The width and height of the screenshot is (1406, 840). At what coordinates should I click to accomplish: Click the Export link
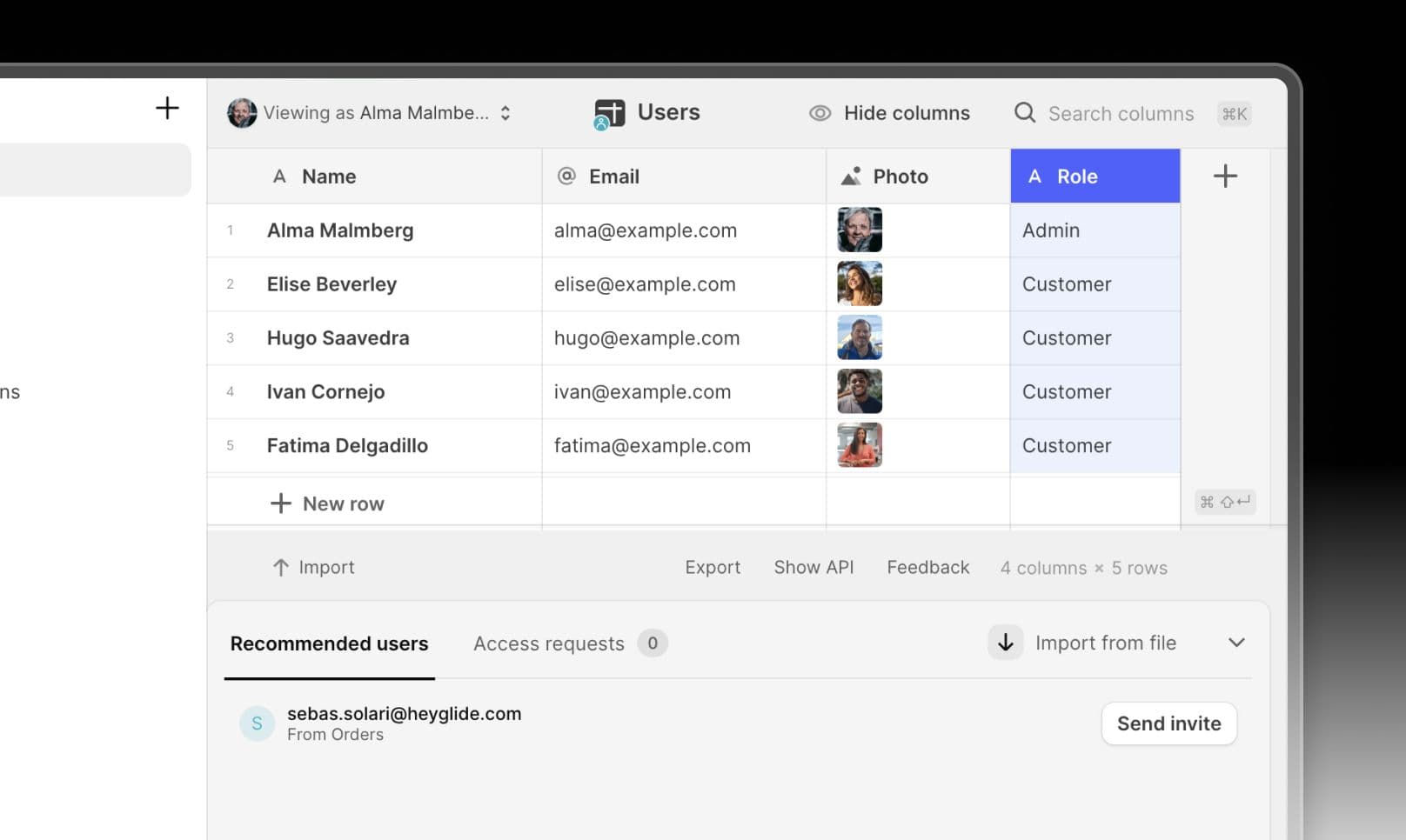tap(713, 568)
